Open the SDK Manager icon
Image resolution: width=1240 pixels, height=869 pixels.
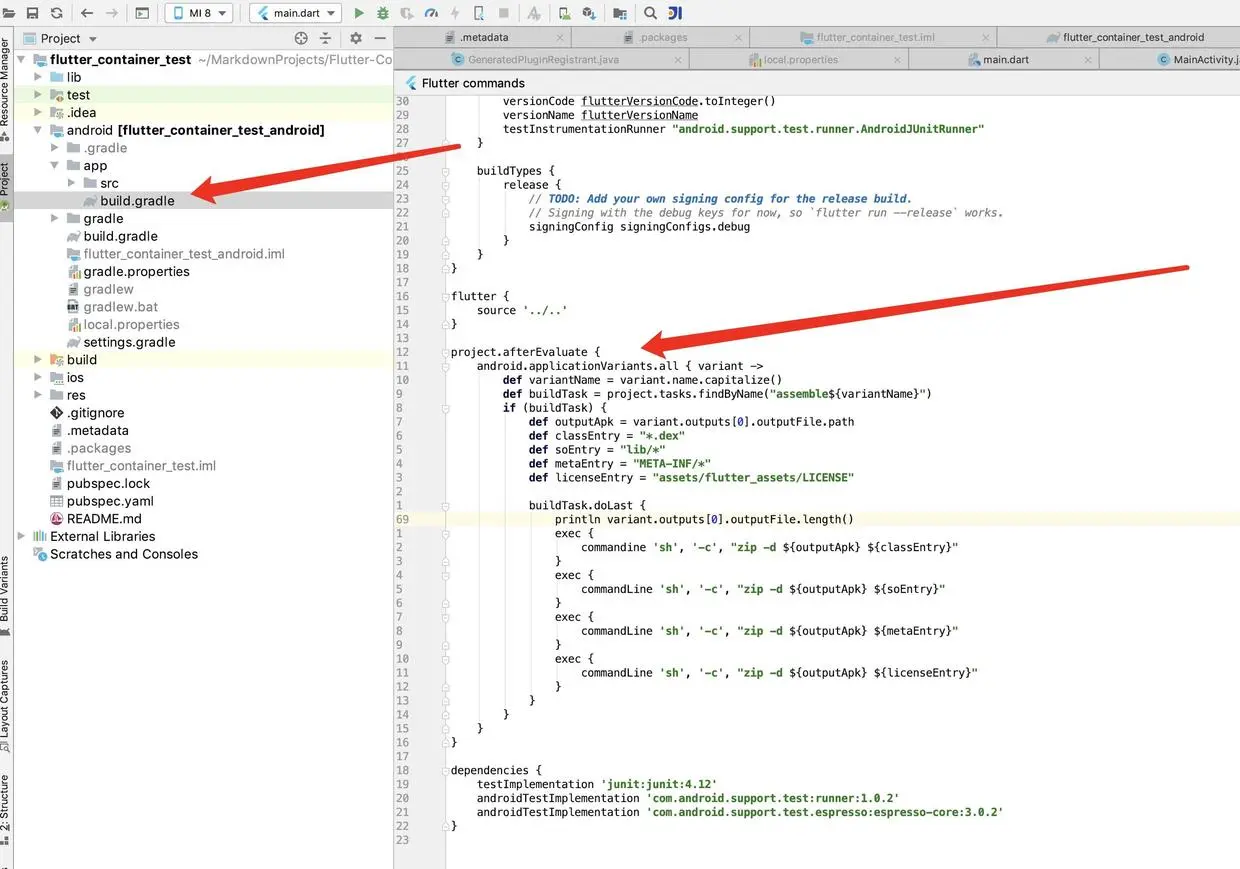589,13
